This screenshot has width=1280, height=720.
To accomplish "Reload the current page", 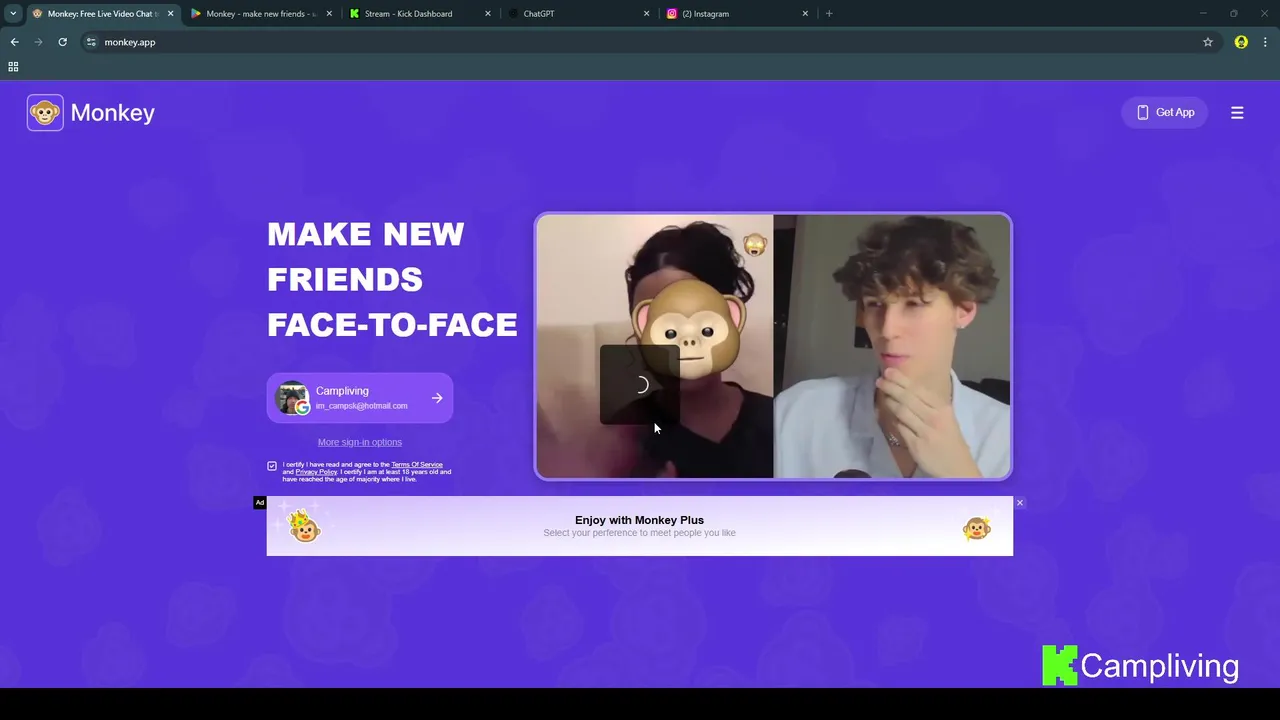I will 62,42.
